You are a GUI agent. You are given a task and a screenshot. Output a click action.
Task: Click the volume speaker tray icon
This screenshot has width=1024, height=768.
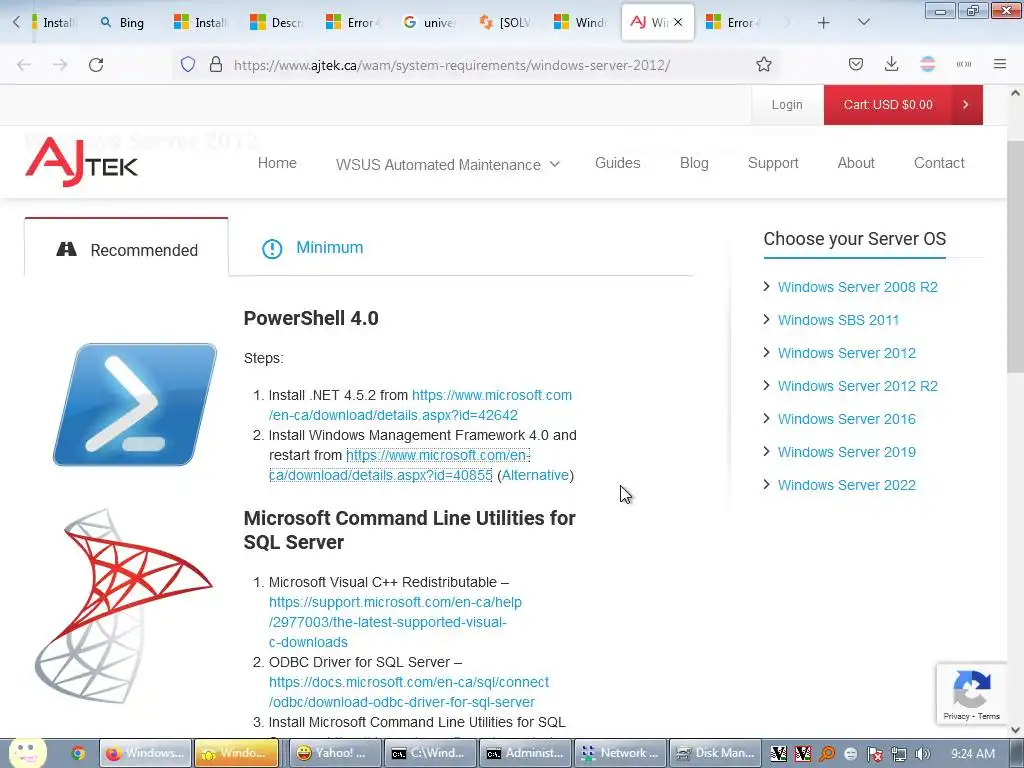(923, 754)
